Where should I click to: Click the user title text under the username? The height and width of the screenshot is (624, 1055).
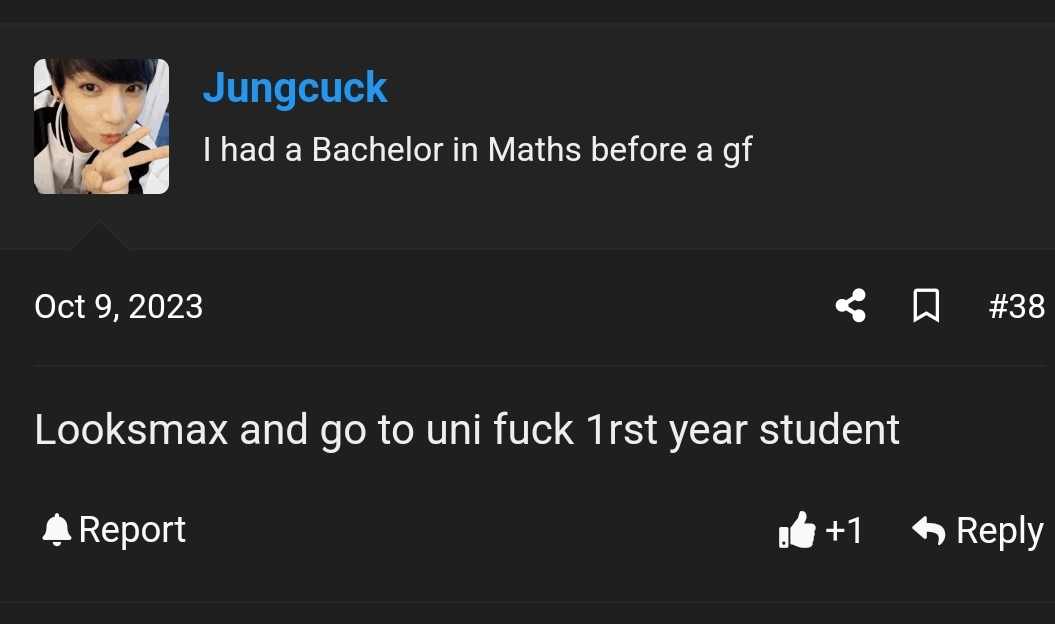(x=477, y=150)
